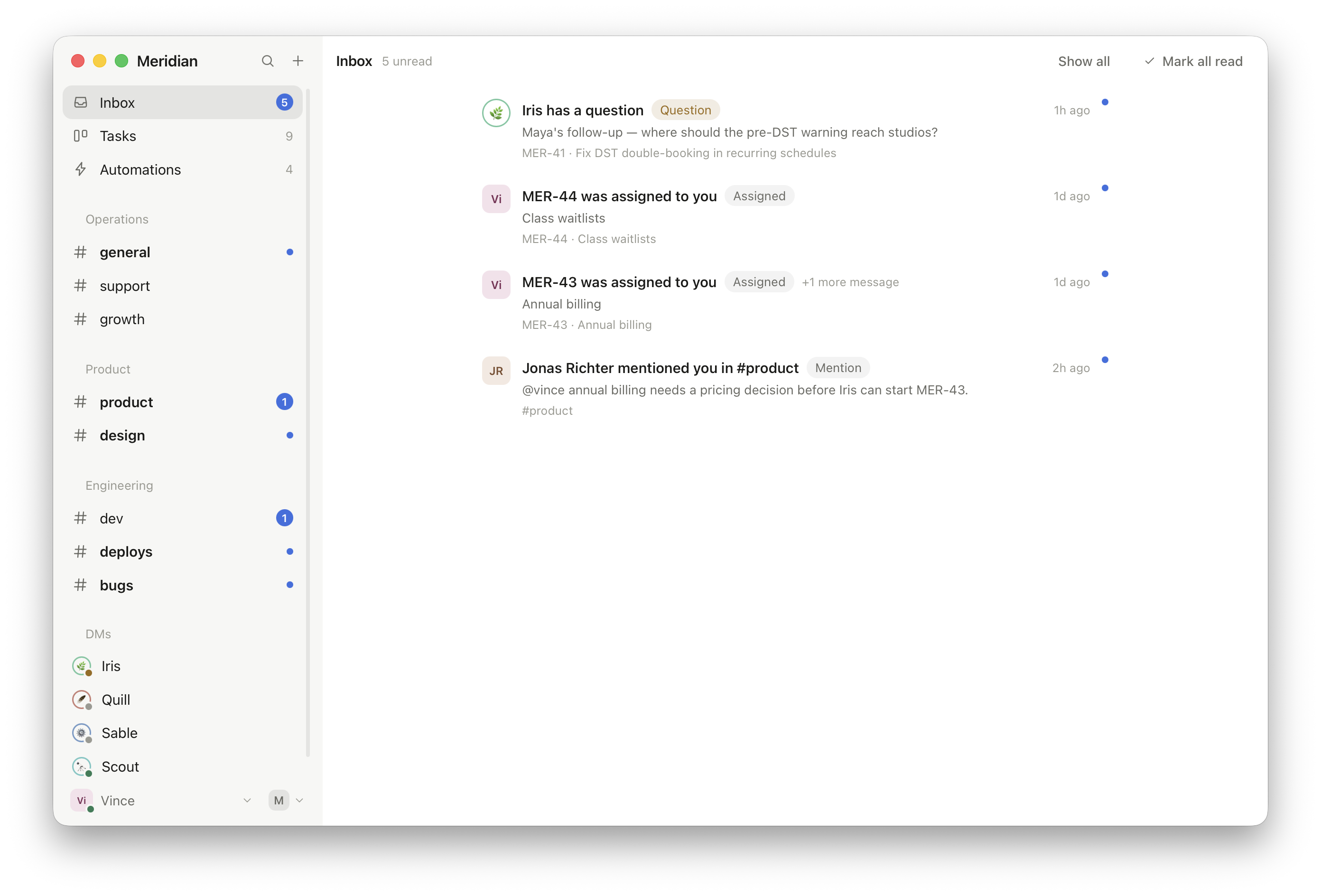Click the MER-43 Annual billing reference
Viewport: 1321px width, 896px height.
coord(586,325)
